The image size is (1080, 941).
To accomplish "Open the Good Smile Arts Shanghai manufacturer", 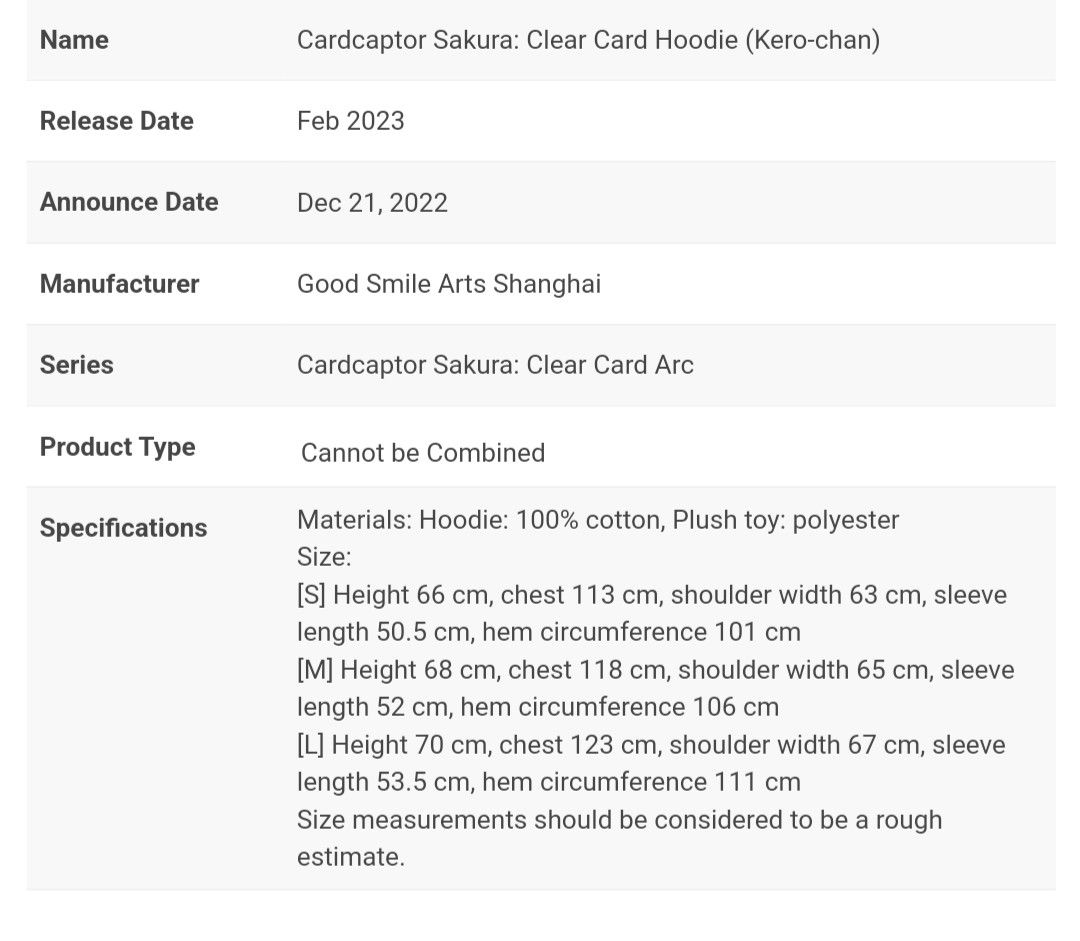I will [x=448, y=284].
